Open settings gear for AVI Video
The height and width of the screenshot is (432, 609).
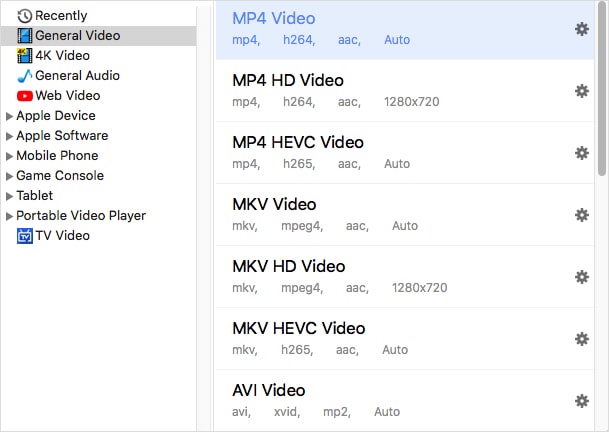(x=581, y=401)
